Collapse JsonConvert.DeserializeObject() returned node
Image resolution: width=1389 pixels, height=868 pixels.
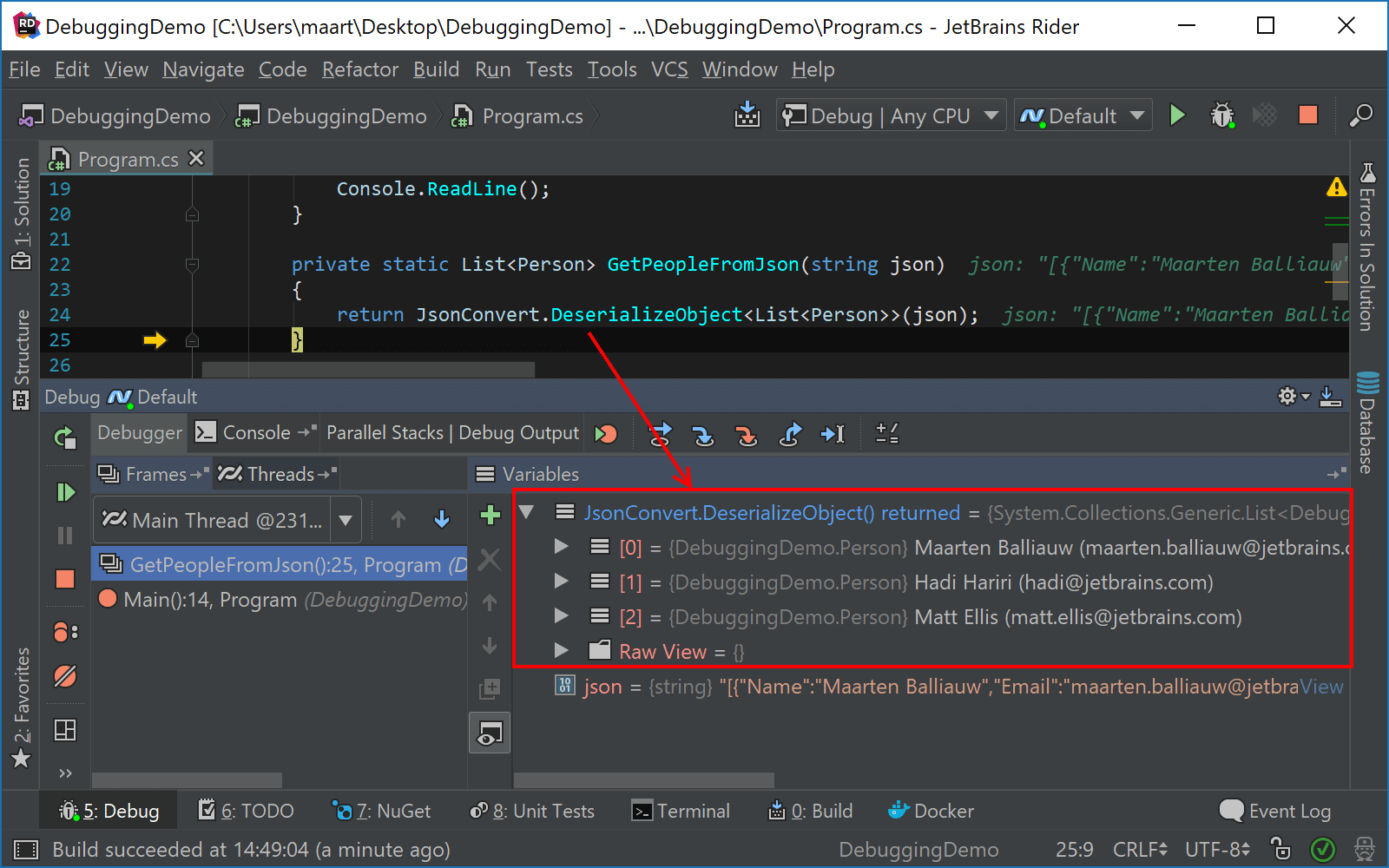click(526, 512)
